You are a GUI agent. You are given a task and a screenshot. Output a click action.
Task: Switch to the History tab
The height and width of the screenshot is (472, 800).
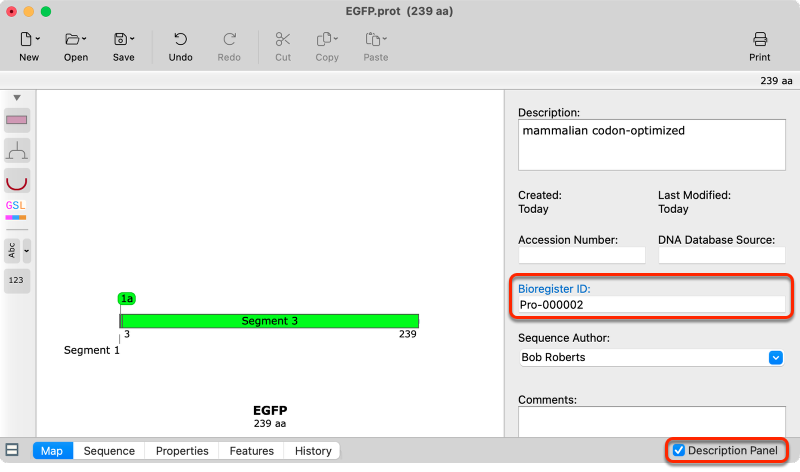click(x=313, y=451)
